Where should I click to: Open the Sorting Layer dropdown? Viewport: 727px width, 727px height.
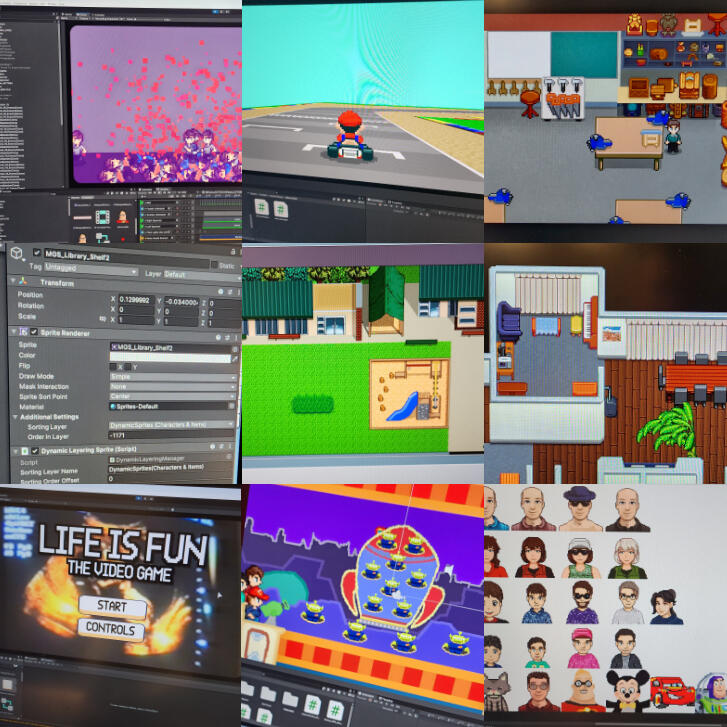click(x=172, y=424)
